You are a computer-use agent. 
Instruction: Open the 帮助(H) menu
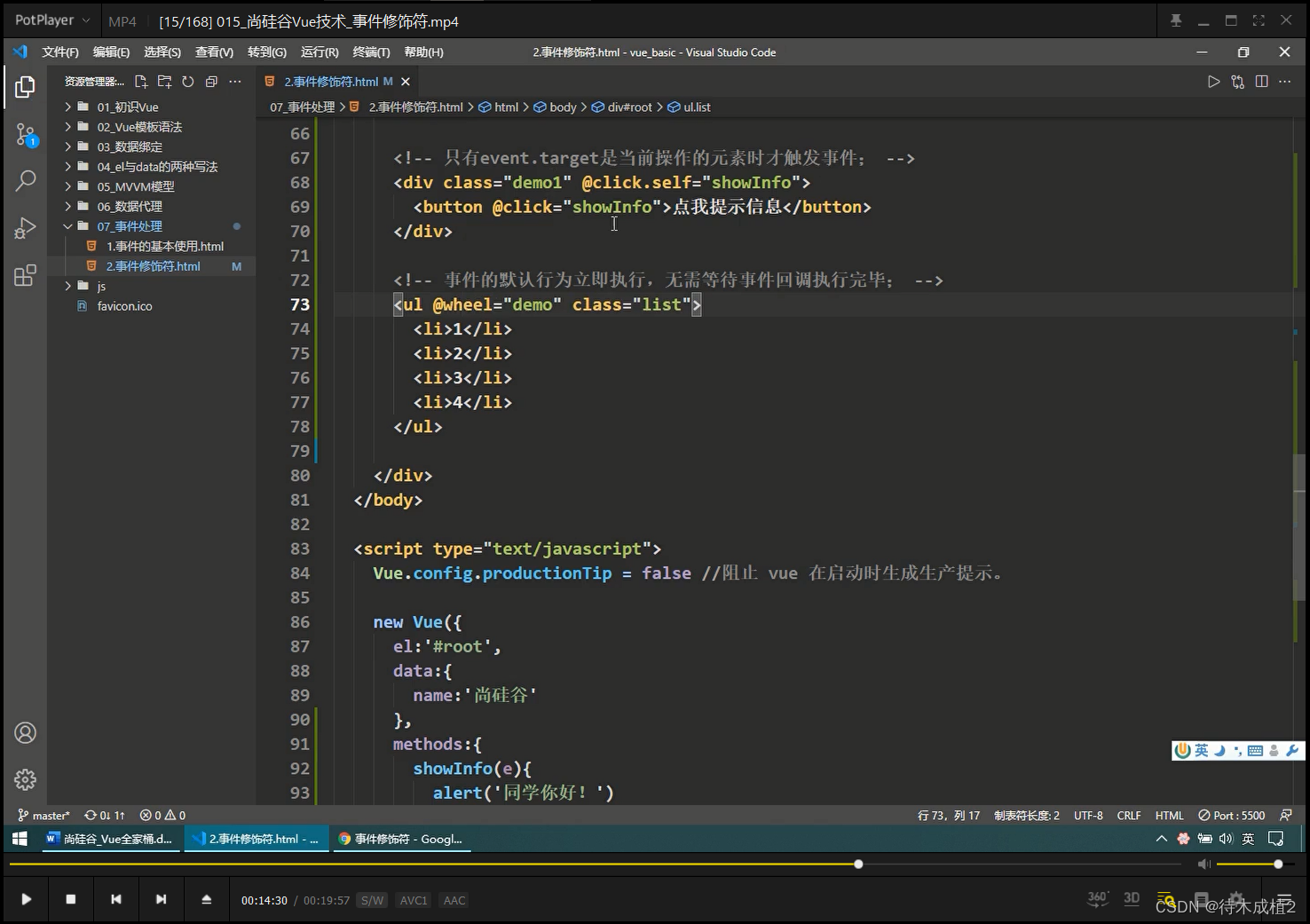[x=423, y=52]
